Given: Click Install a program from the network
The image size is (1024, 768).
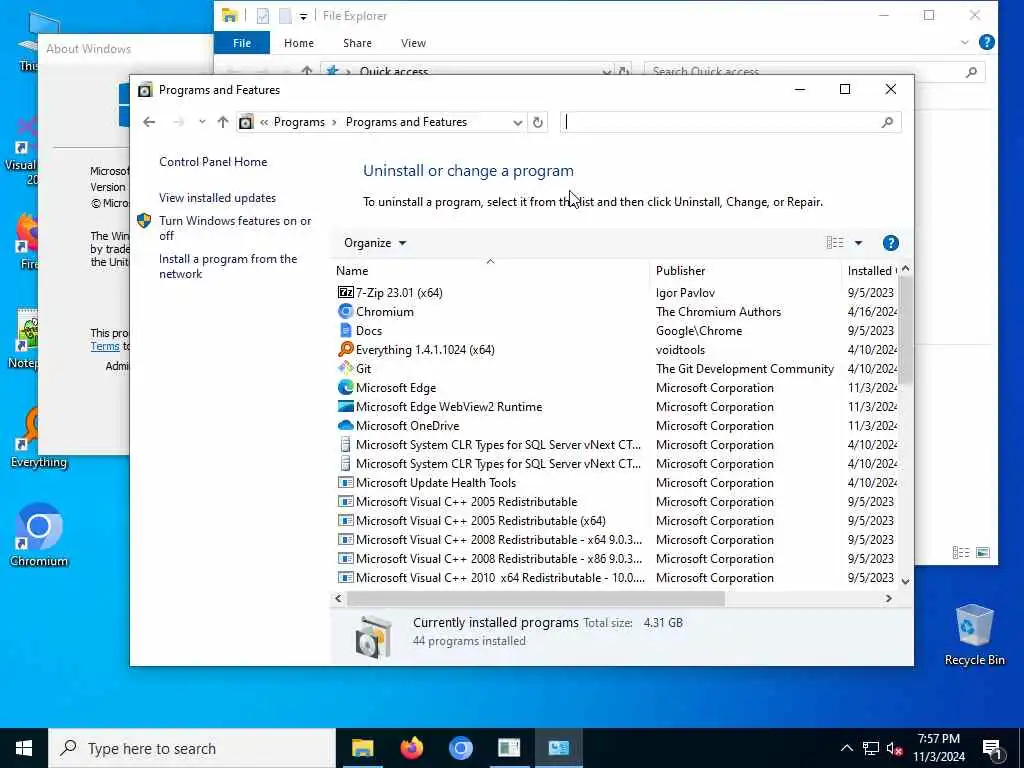Looking at the screenshot, I should tap(228, 266).
